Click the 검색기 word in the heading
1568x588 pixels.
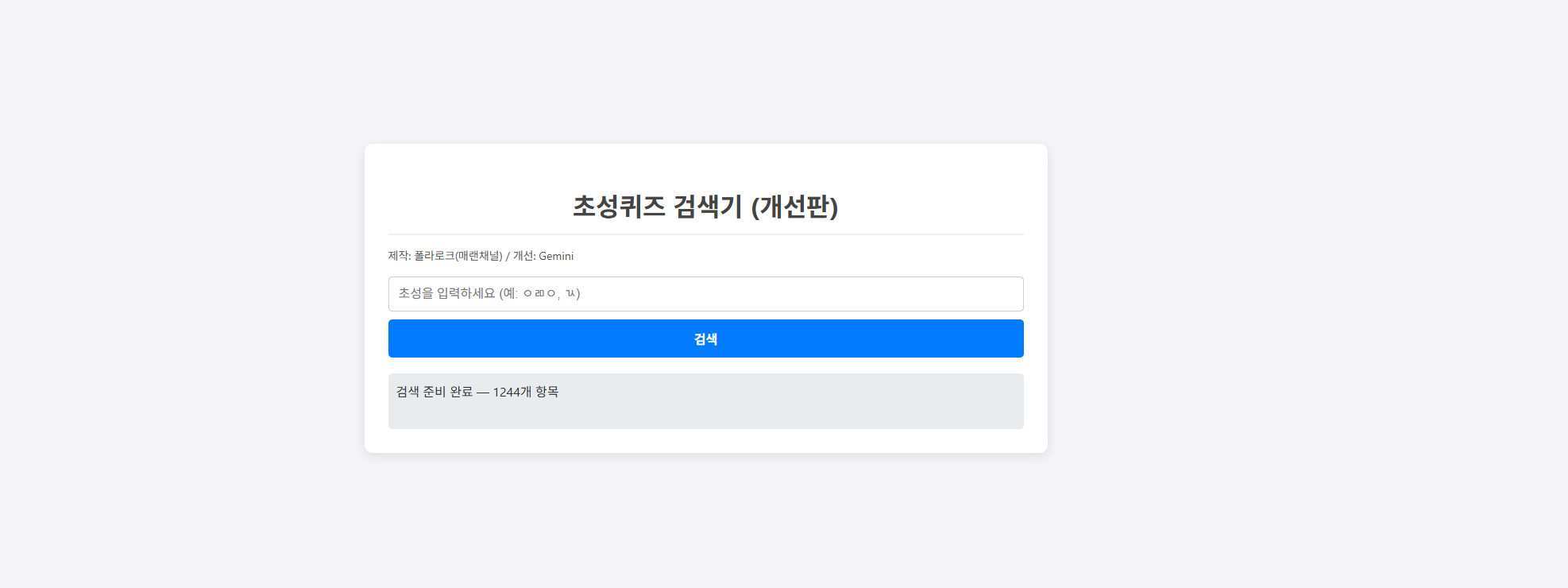pyautogui.click(x=708, y=207)
